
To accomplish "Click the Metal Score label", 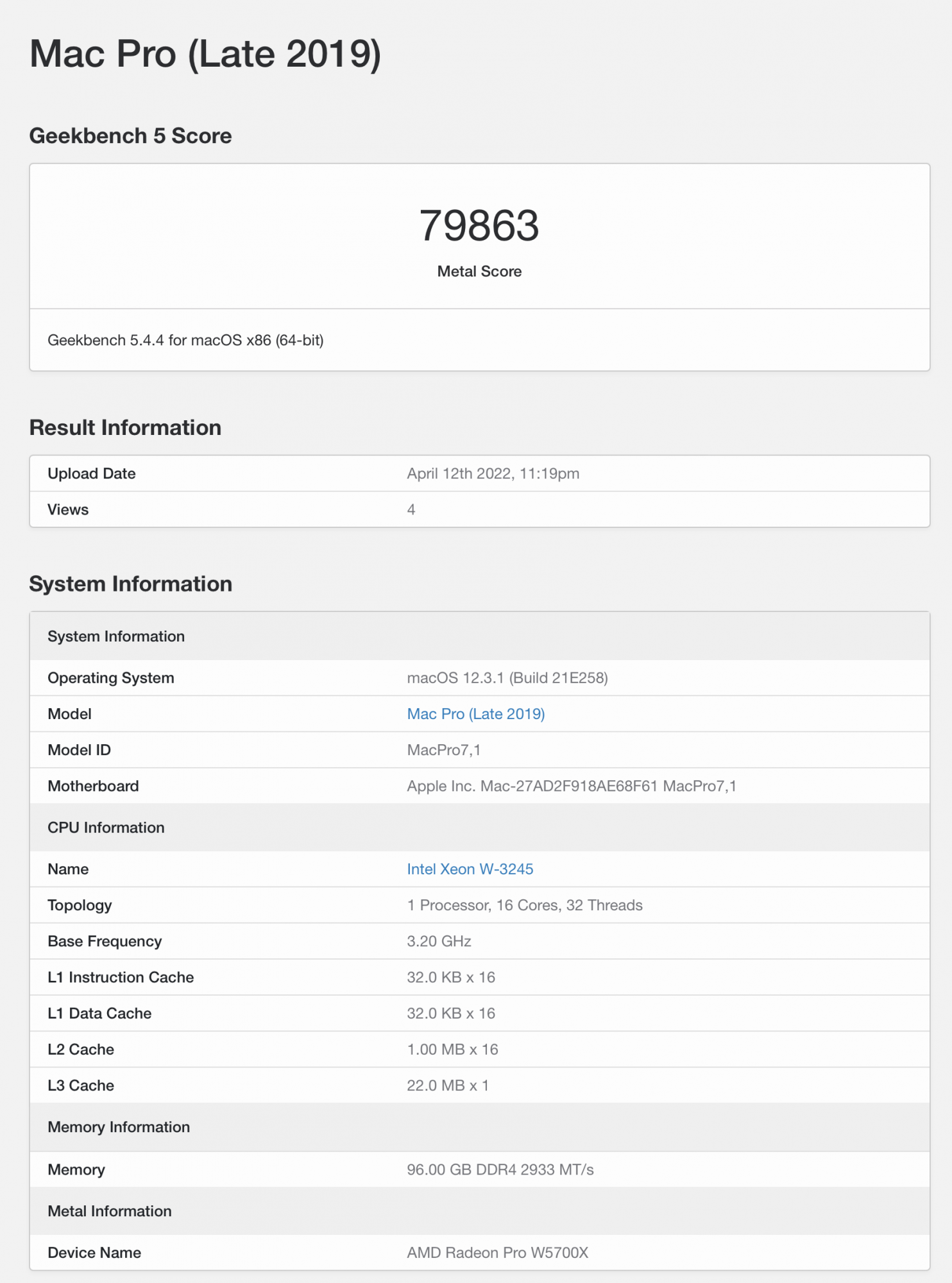I will coord(479,271).
